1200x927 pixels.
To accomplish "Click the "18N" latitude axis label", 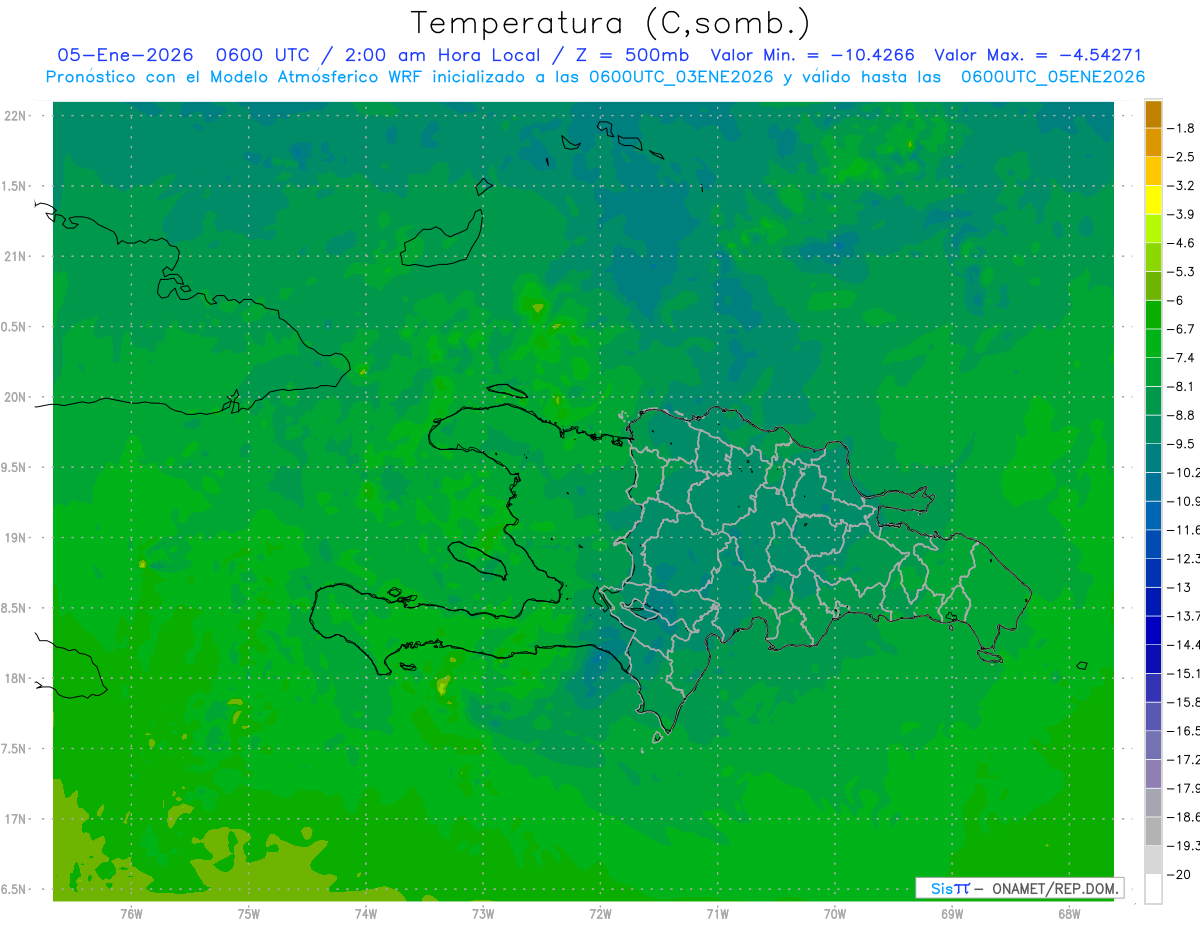I will (16, 678).
